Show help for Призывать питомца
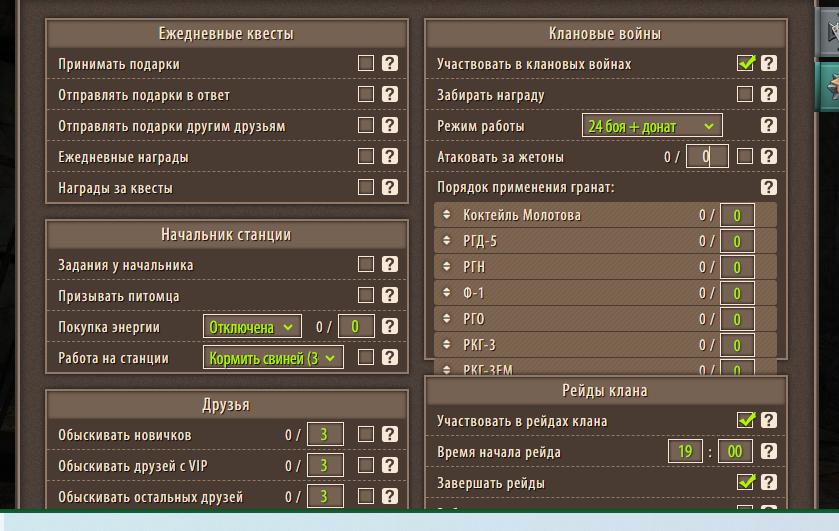Viewport: 839px width, 531px height. point(390,295)
